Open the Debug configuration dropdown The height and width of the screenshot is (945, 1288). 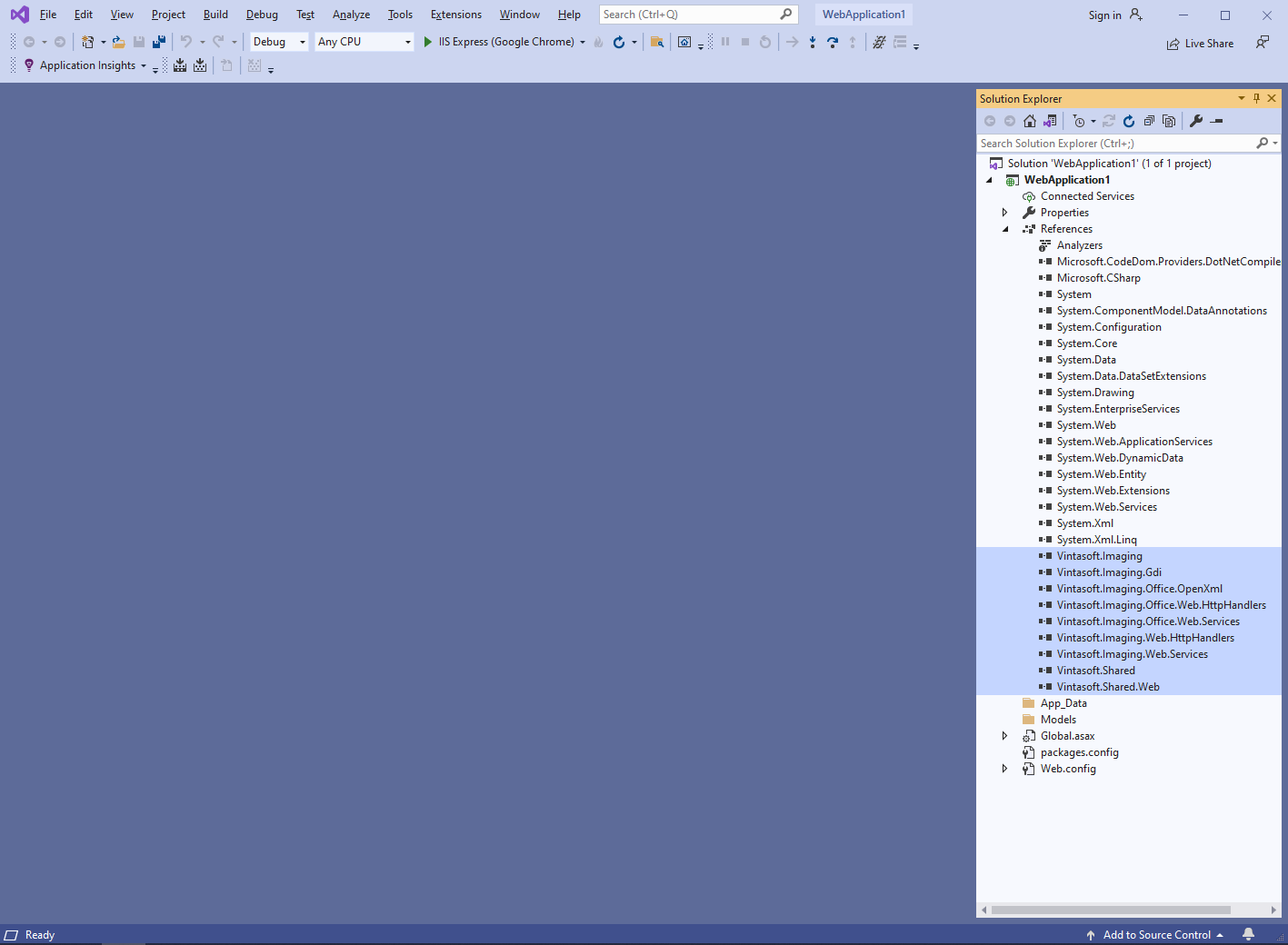(x=279, y=42)
